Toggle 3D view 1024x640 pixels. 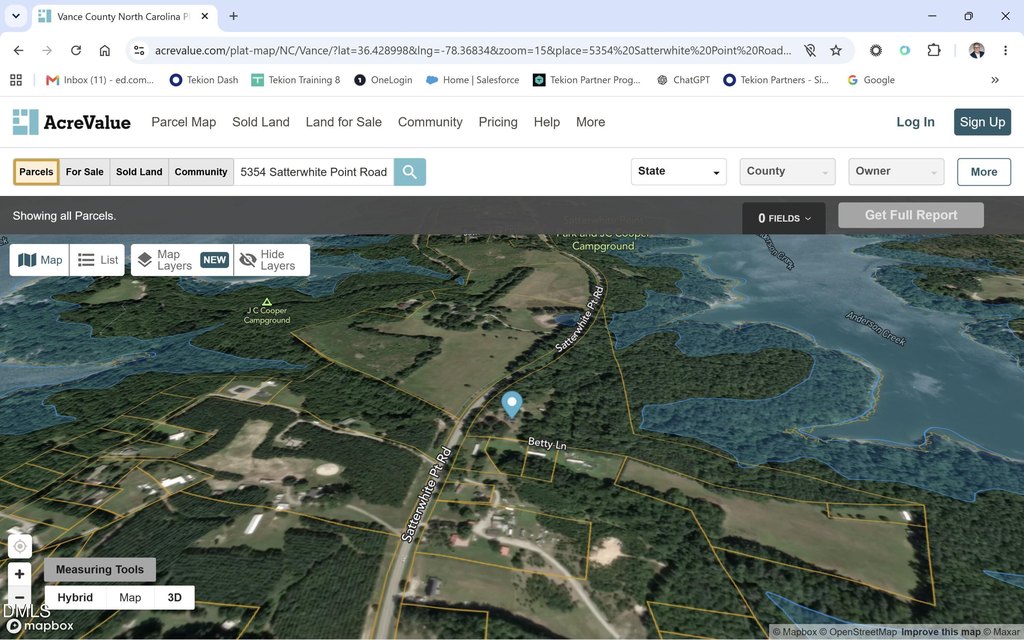click(174, 598)
